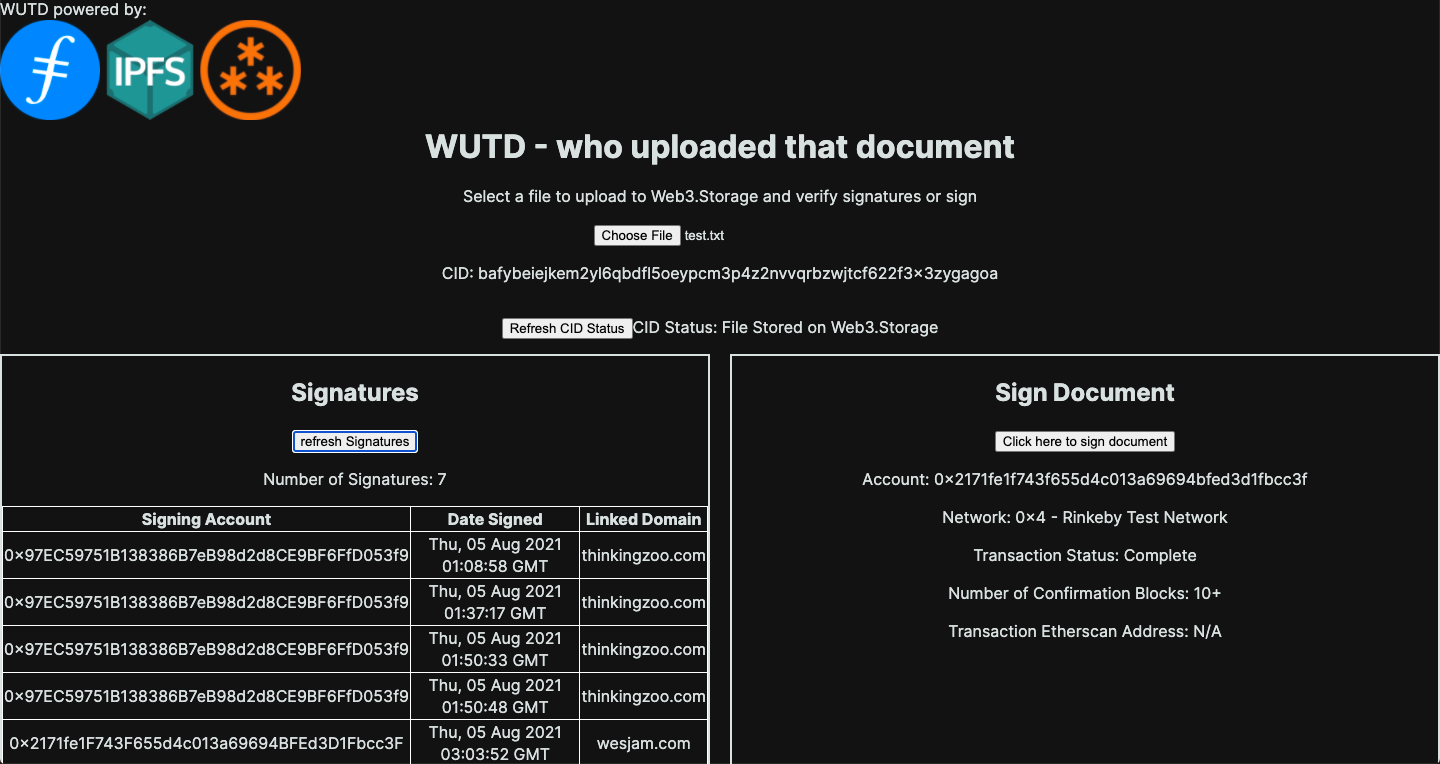The height and width of the screenshot is (764, 1440).
Task: Click the WUTD powered by label
Action: 73,10
